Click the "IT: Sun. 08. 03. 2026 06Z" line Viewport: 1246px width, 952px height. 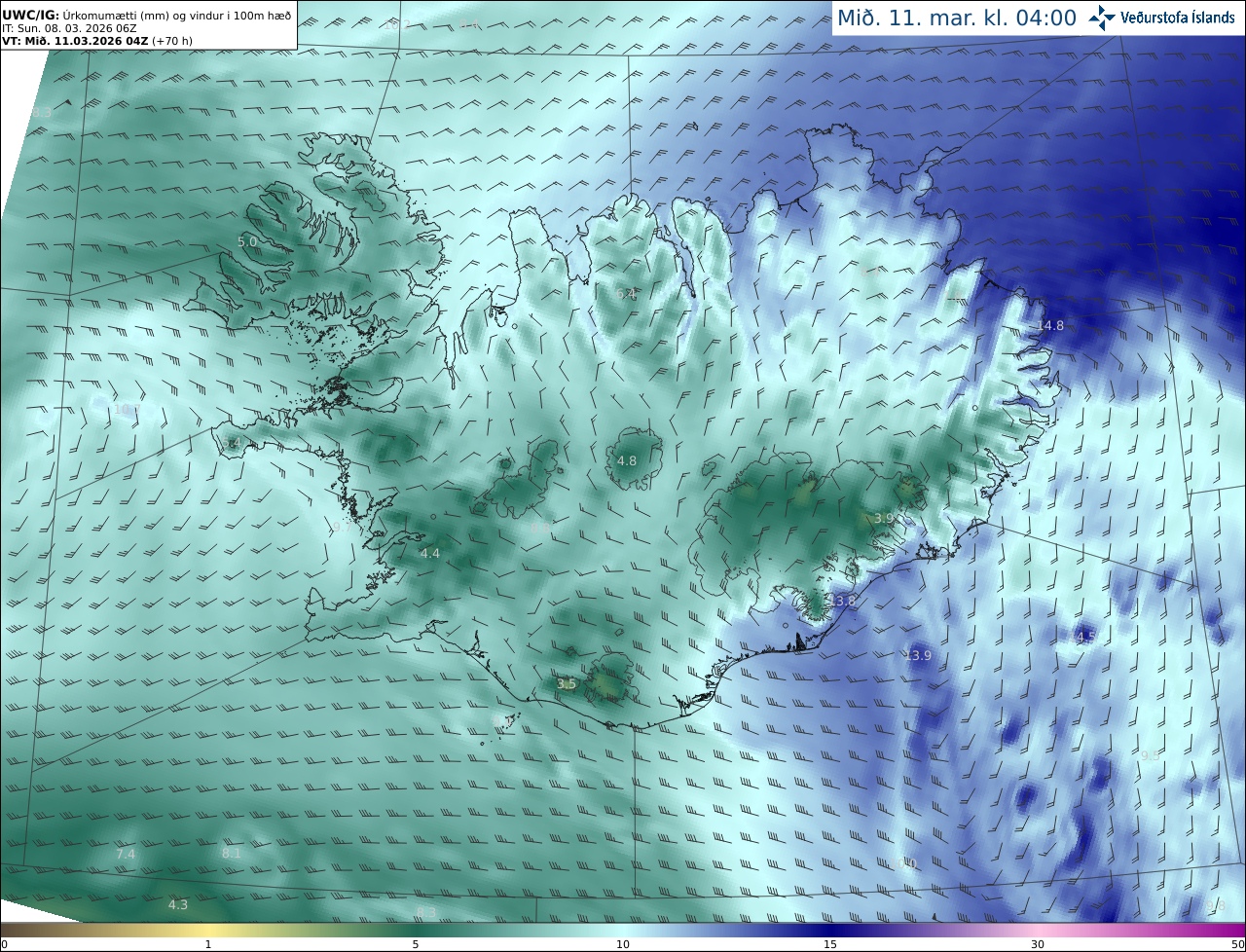point(69,28)
